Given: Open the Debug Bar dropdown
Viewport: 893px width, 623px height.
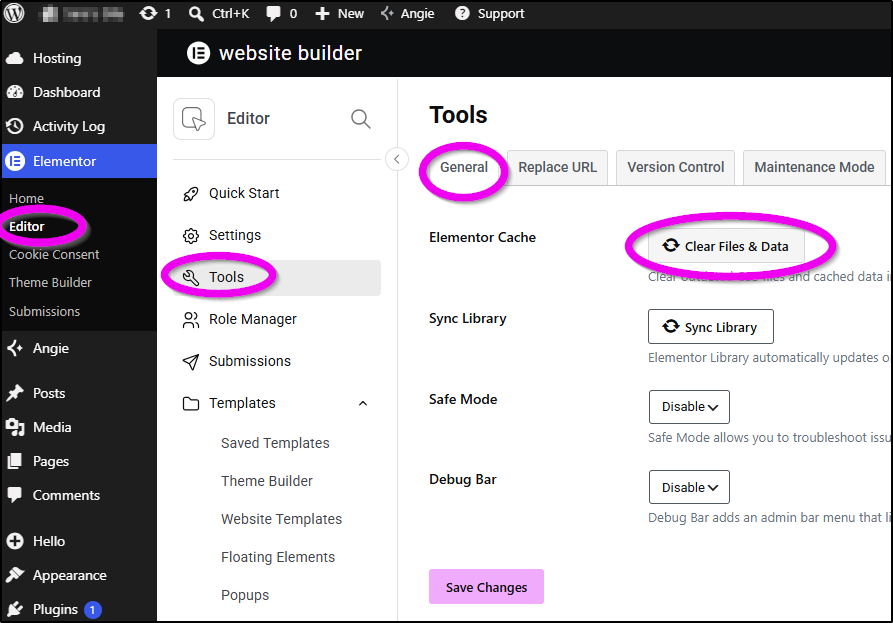Looking at the screenshot, I should pyautogui.click(x=689, y=487).
